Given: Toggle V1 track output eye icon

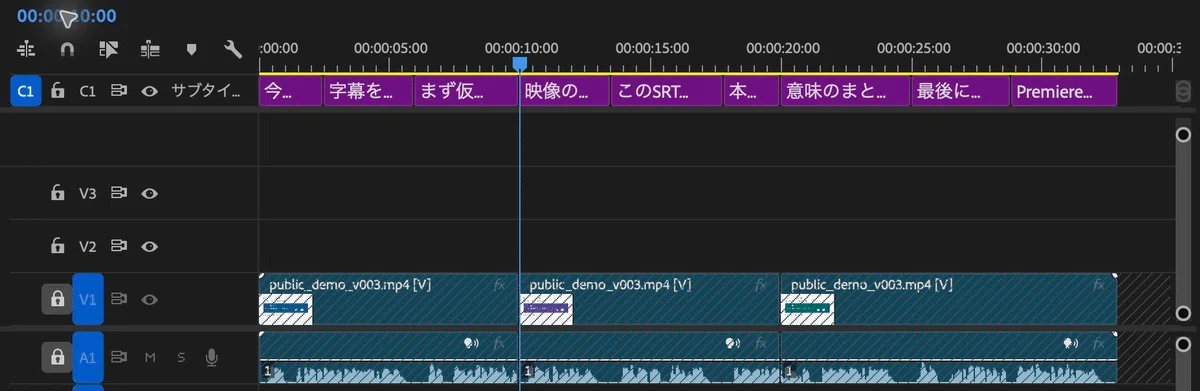Looking at the screenshot, I should pyautogui.click(x=150, y=299).
